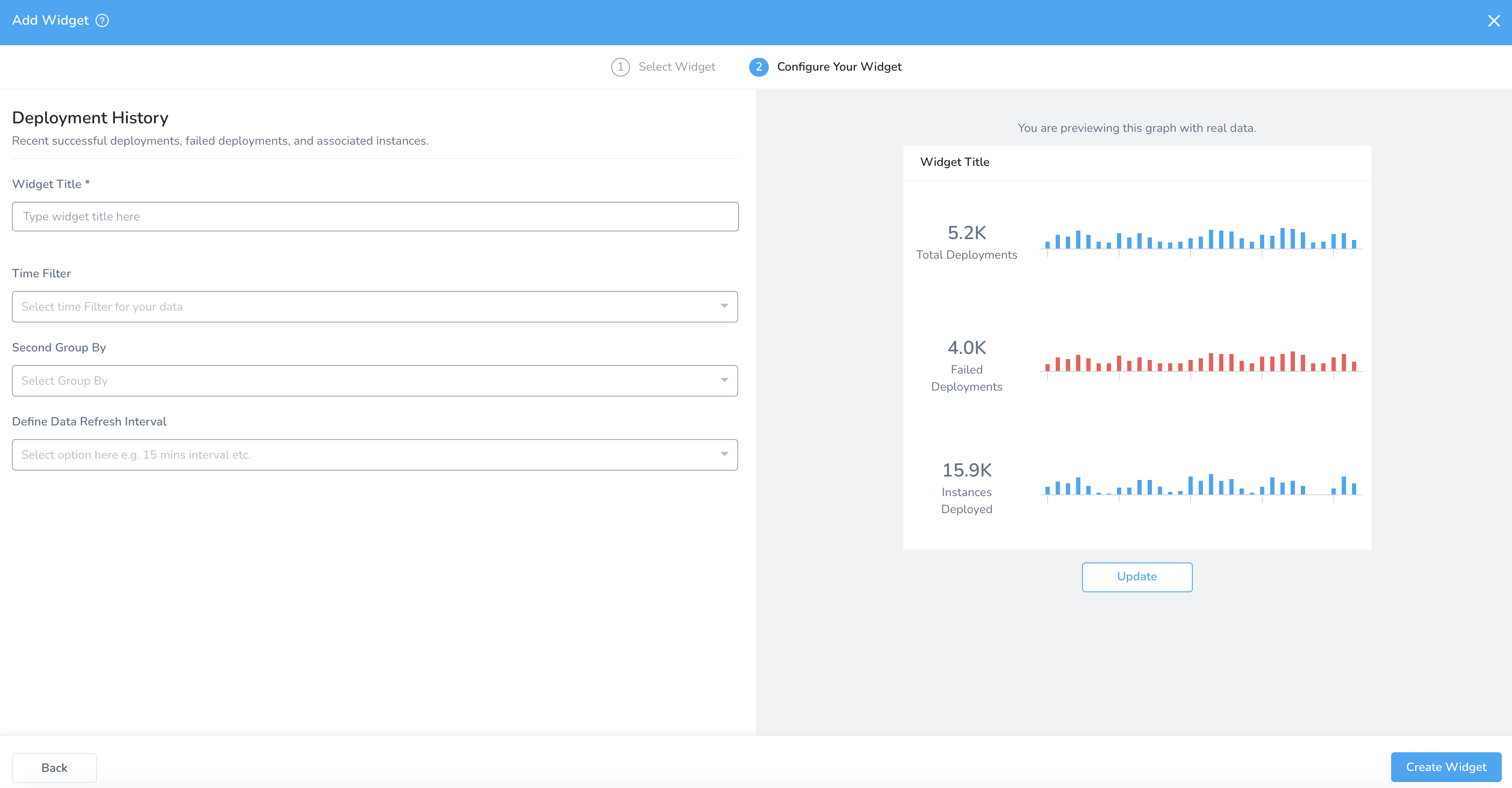This screenshot has height=788, width=1512.
Task: Click the 4.0K failed deployments value
Action: [966, 347]
